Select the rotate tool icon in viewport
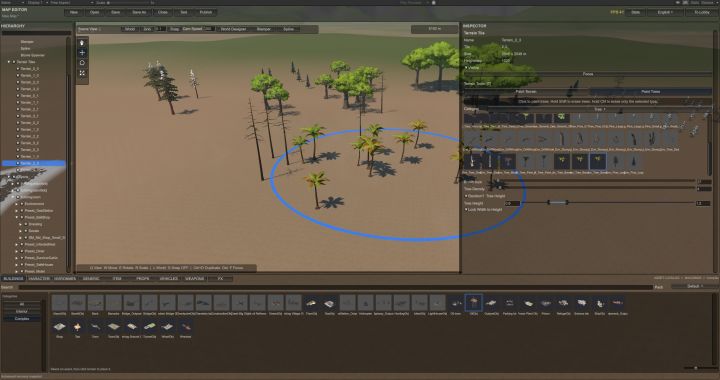Image resolution: width=720 pixels, height=380 pixels. click(82, 63)
